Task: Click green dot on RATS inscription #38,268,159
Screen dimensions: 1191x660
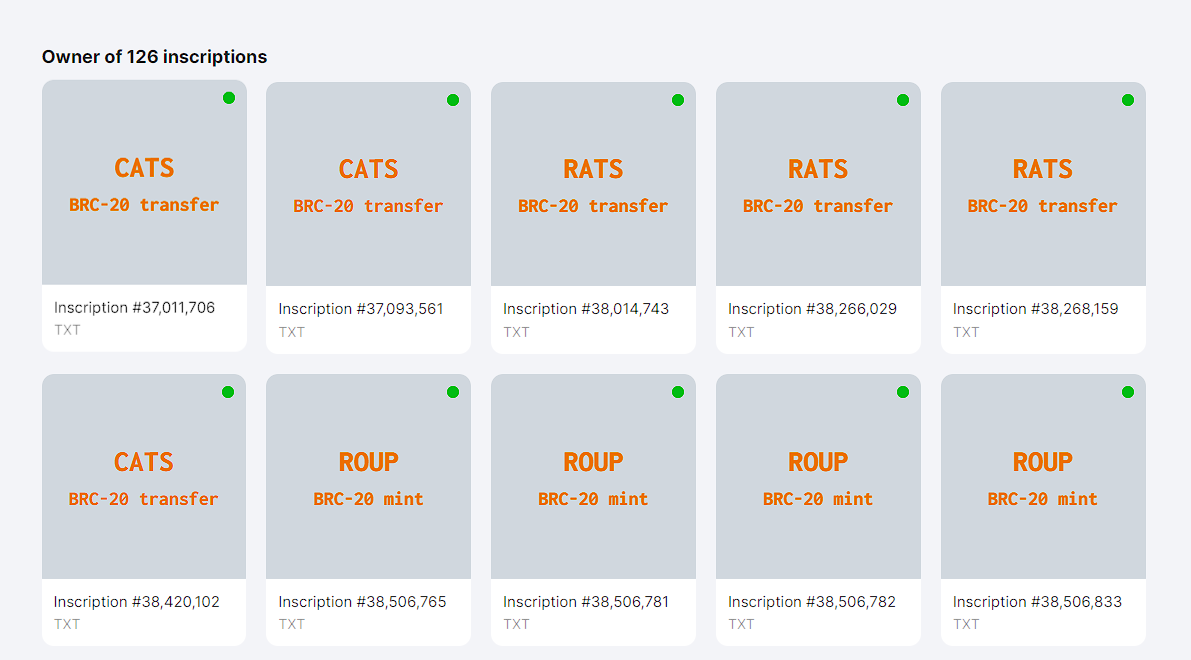Action: [1127, 100]
